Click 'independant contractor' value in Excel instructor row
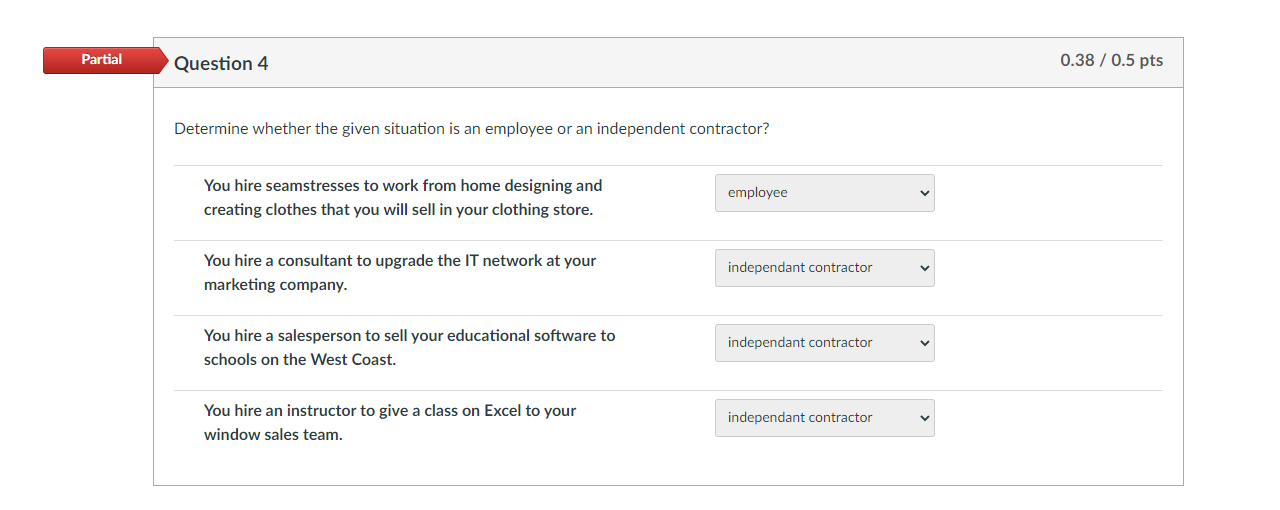The height and width of the screenshot is (510, 1280). click(x=800, y=418)
